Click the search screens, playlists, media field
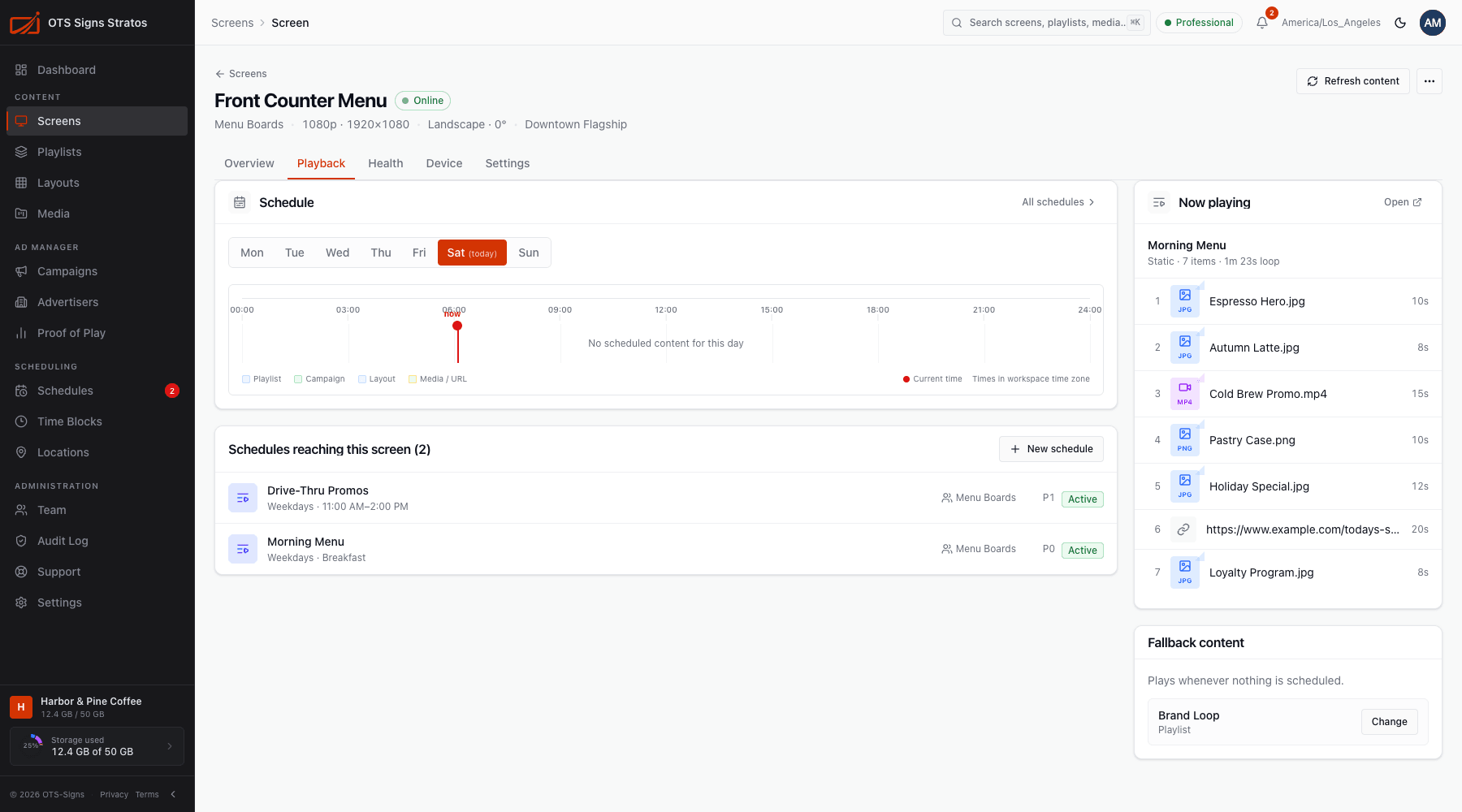 pos(1046,23)
